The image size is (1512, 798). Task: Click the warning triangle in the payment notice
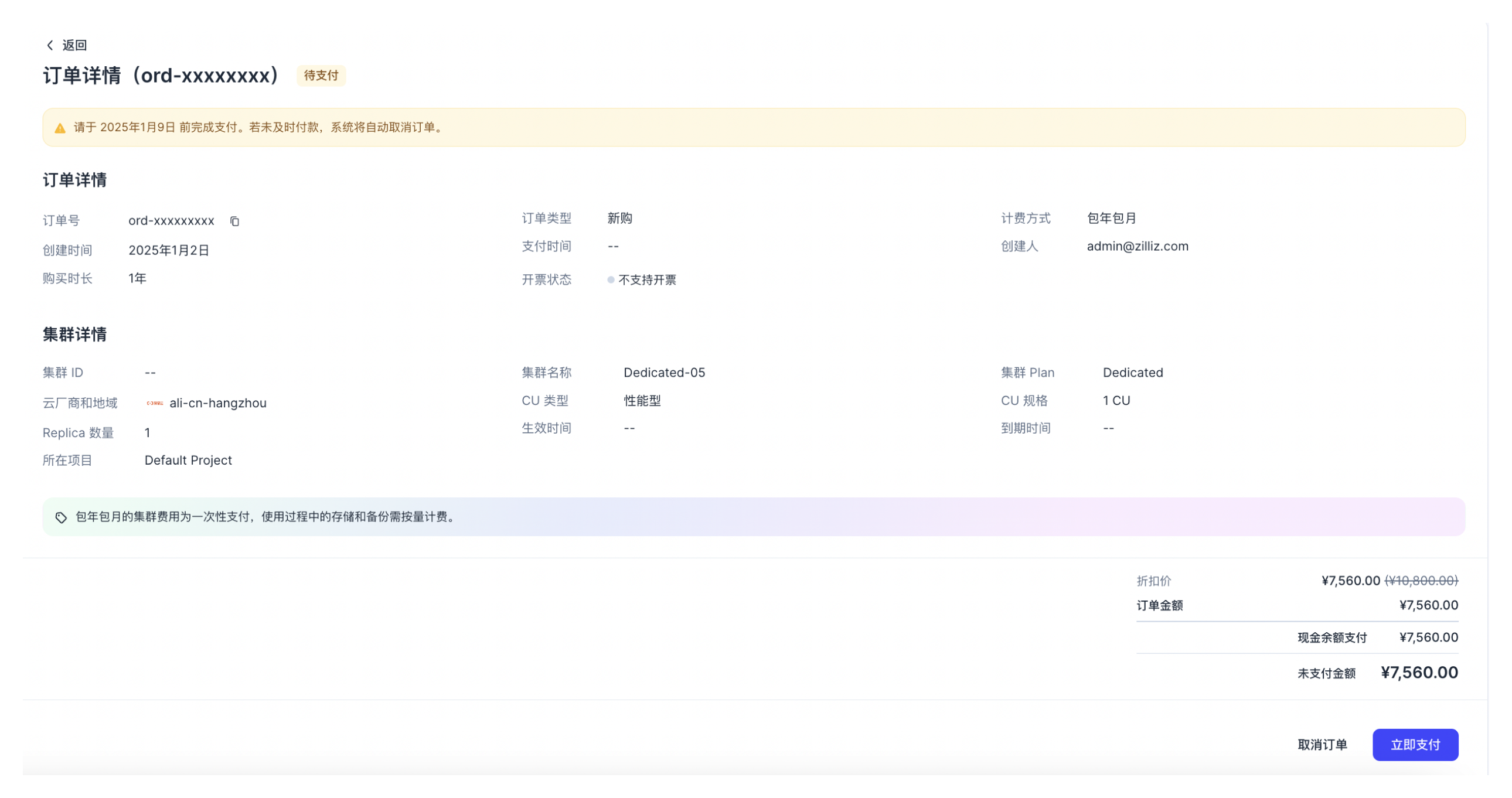[59, 128]
